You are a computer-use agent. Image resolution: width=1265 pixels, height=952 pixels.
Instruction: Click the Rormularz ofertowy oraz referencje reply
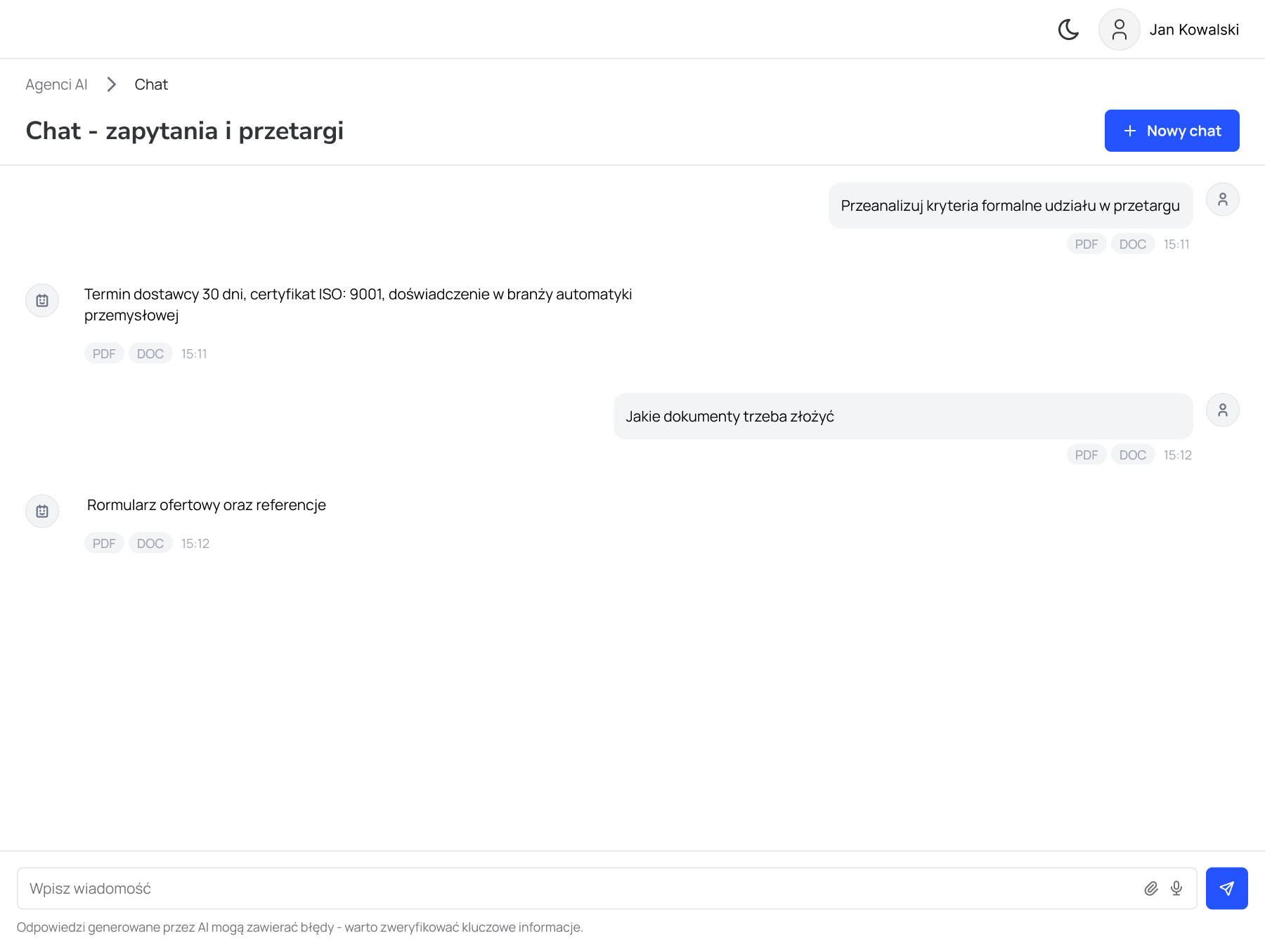tap(207, 505)
